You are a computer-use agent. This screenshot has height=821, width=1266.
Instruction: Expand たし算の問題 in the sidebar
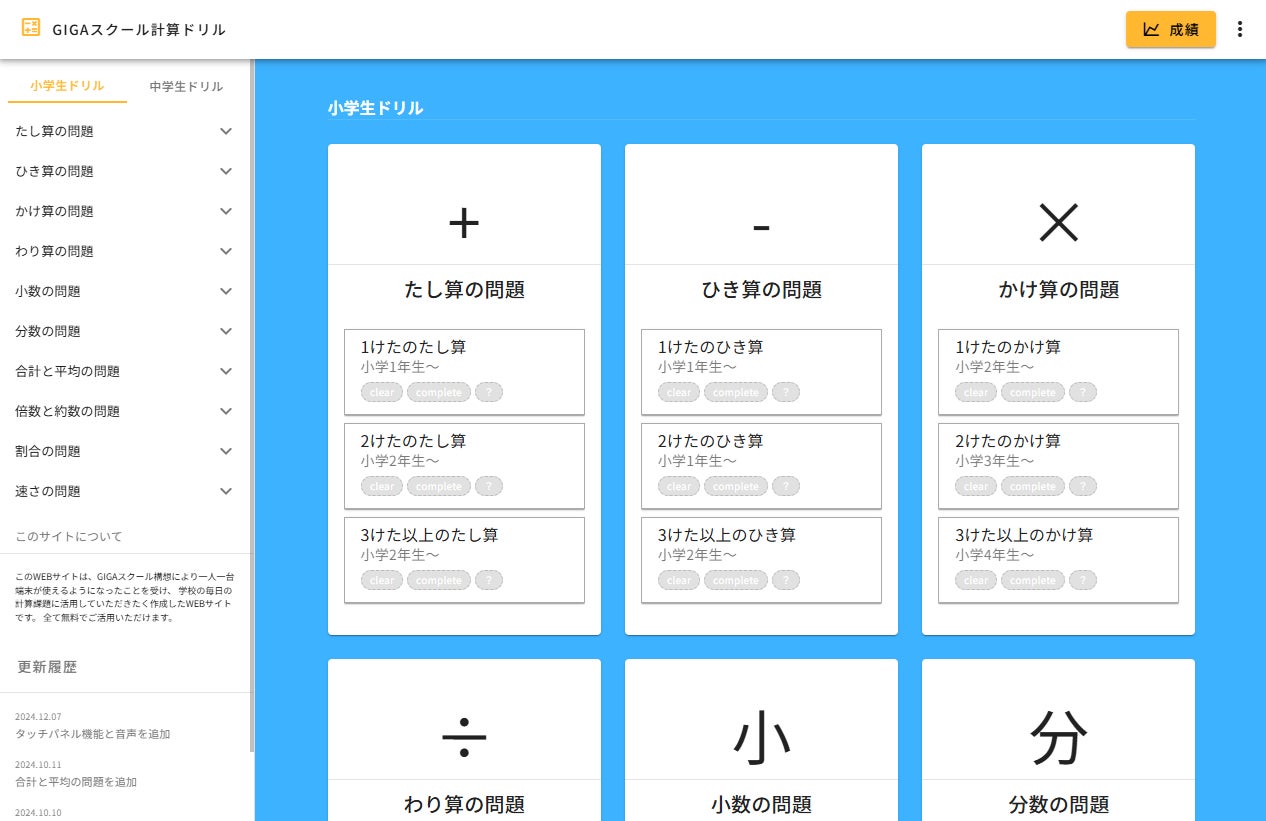[x=125, y=131]
